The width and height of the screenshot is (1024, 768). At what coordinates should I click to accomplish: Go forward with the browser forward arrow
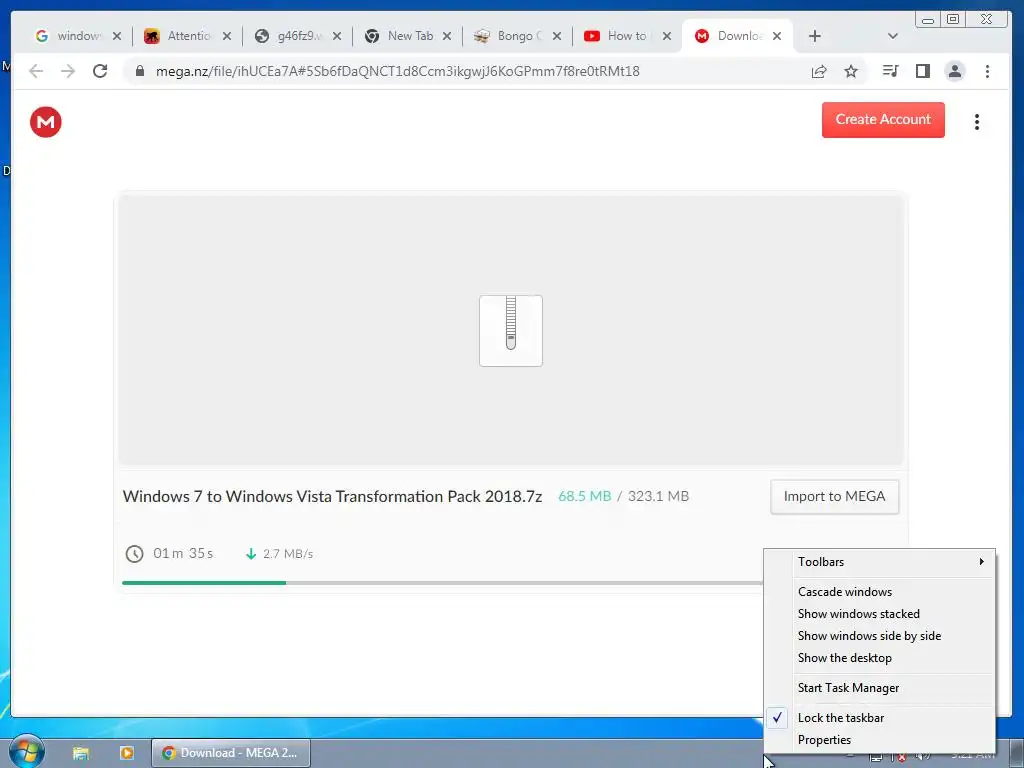point(68,71)
